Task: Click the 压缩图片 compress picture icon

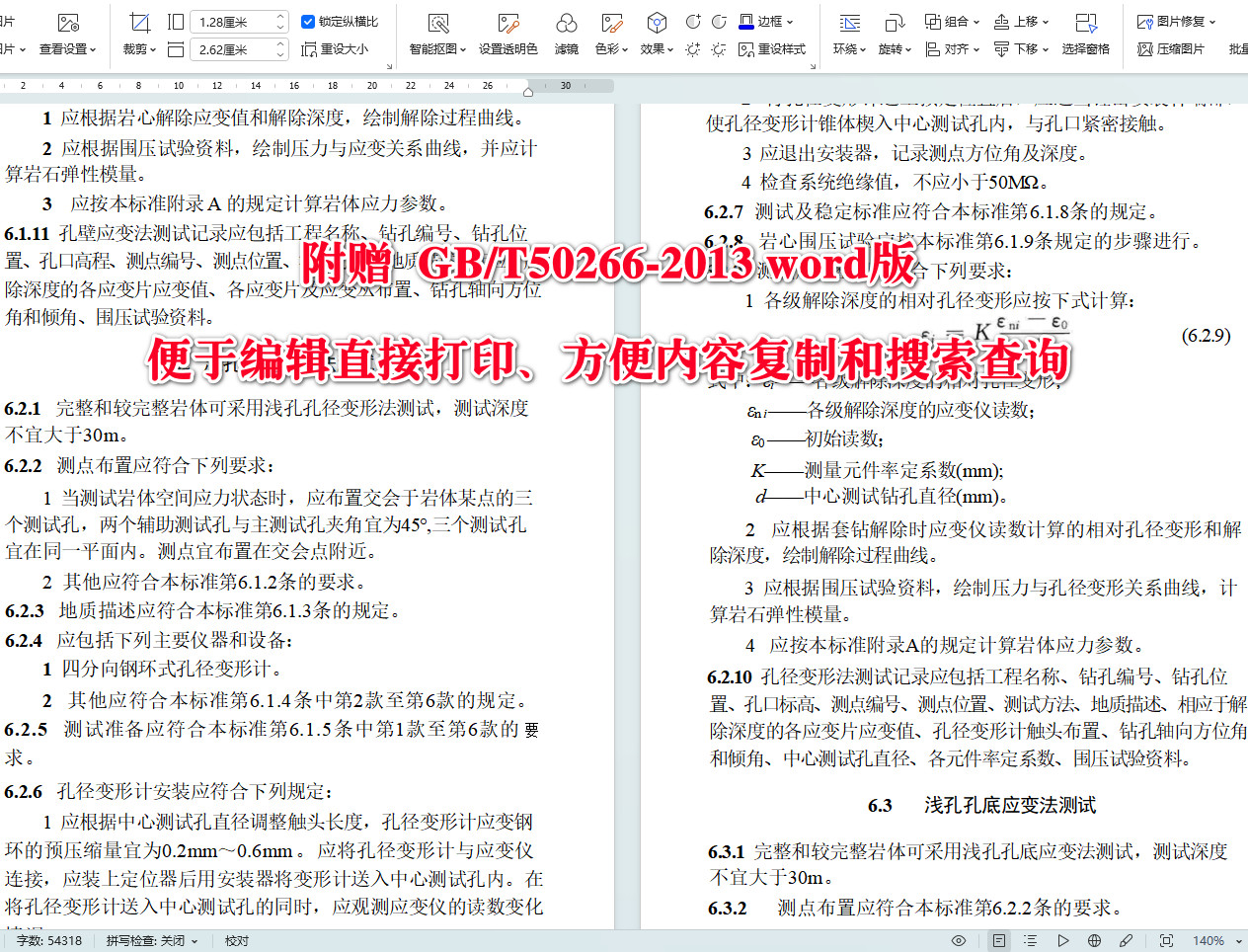Action: click(x=1145, y=48)
